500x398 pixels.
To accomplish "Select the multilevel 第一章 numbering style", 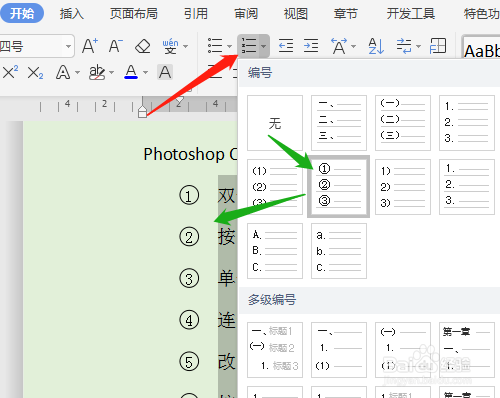I will 467,350.
